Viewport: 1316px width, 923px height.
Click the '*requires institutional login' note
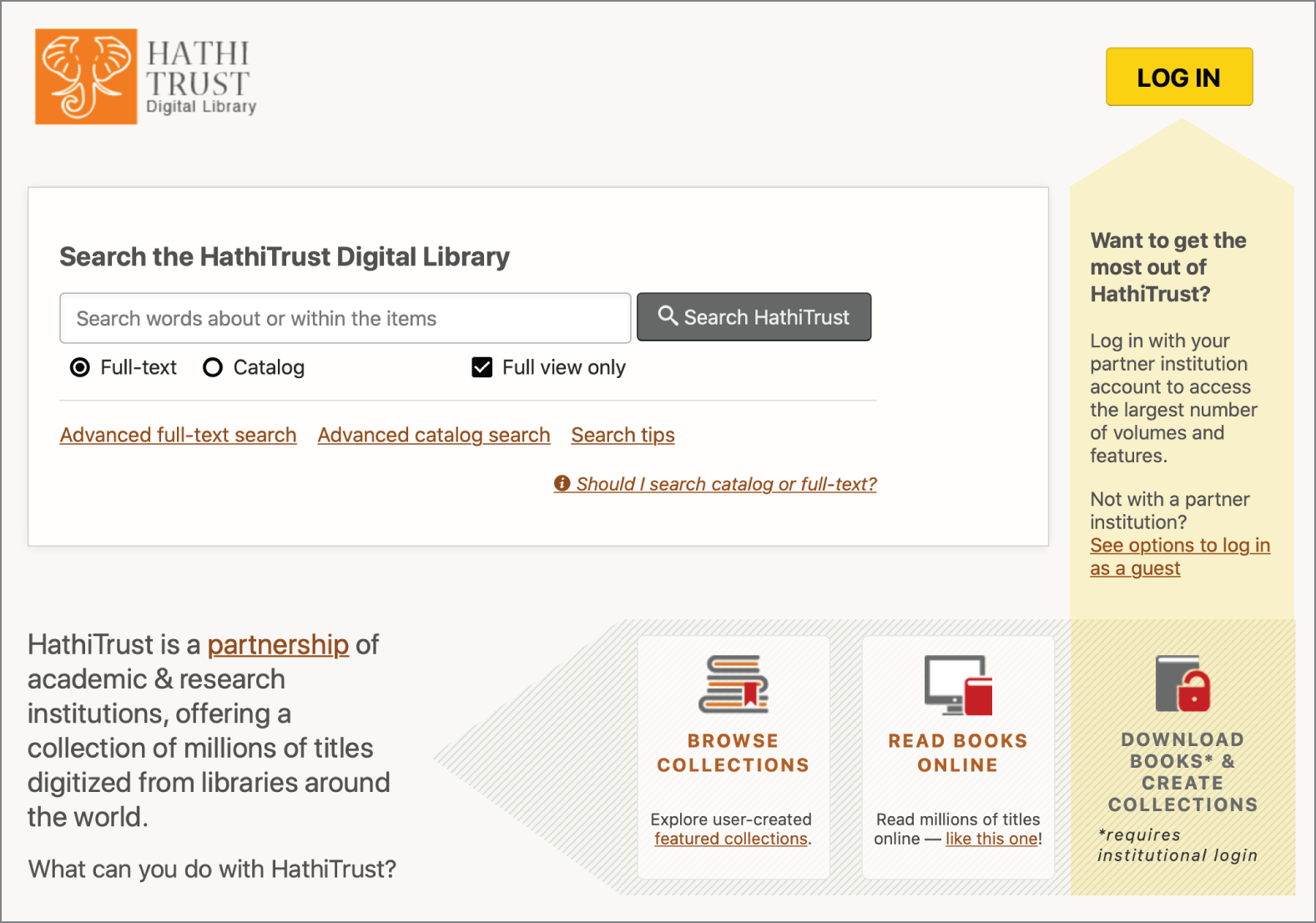(1177, 845)
